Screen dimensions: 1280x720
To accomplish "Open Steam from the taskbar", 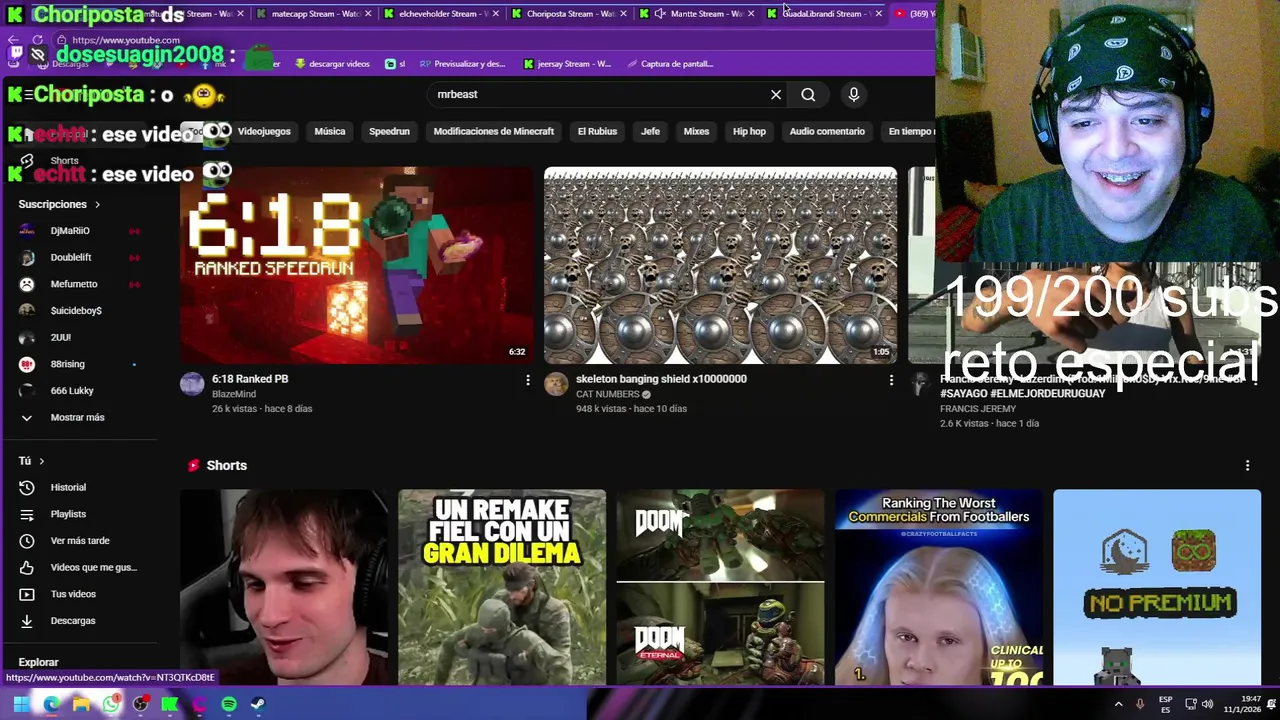I will tap(258, 704).
